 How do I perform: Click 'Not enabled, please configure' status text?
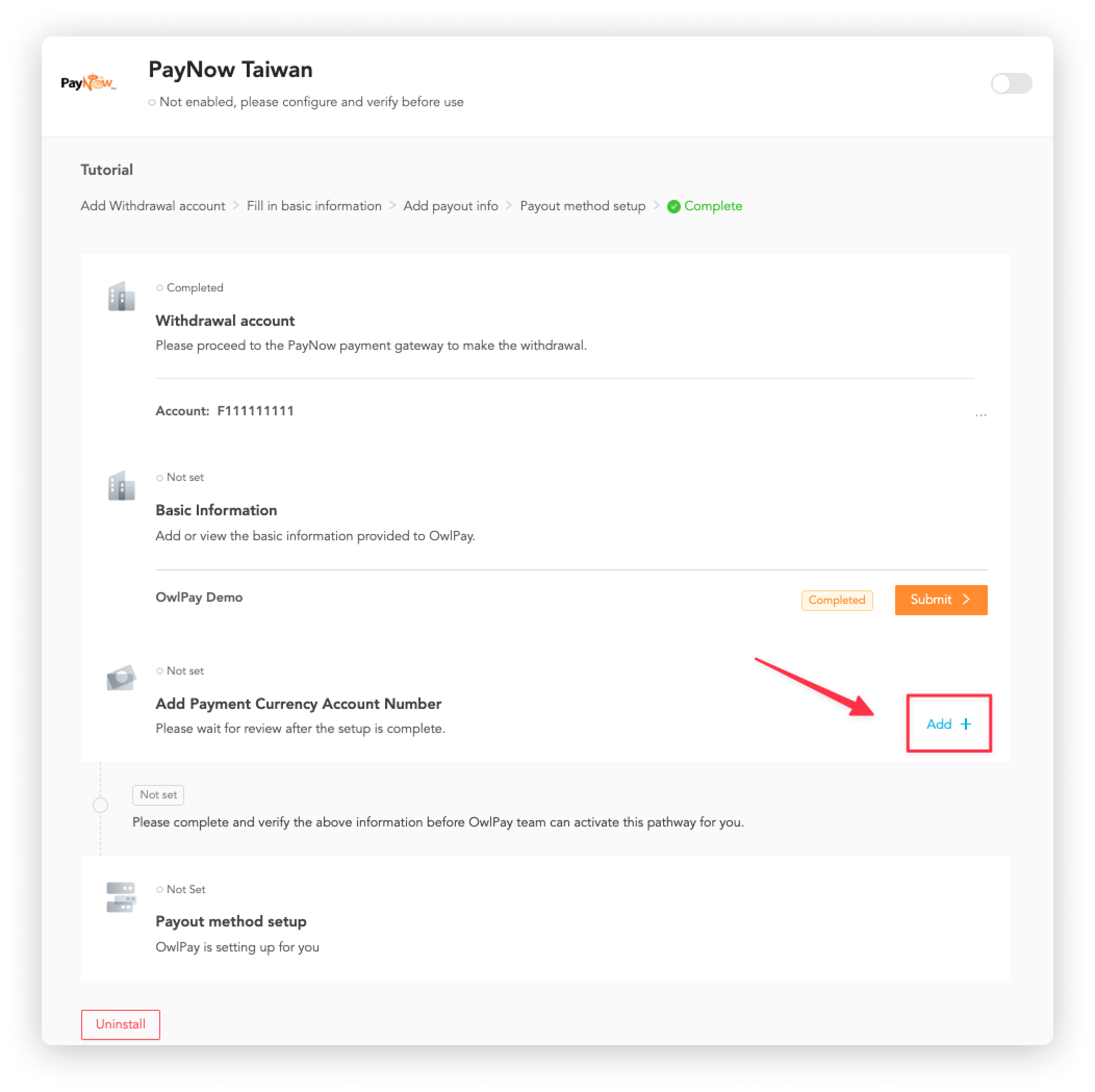[x=311, y=101]
